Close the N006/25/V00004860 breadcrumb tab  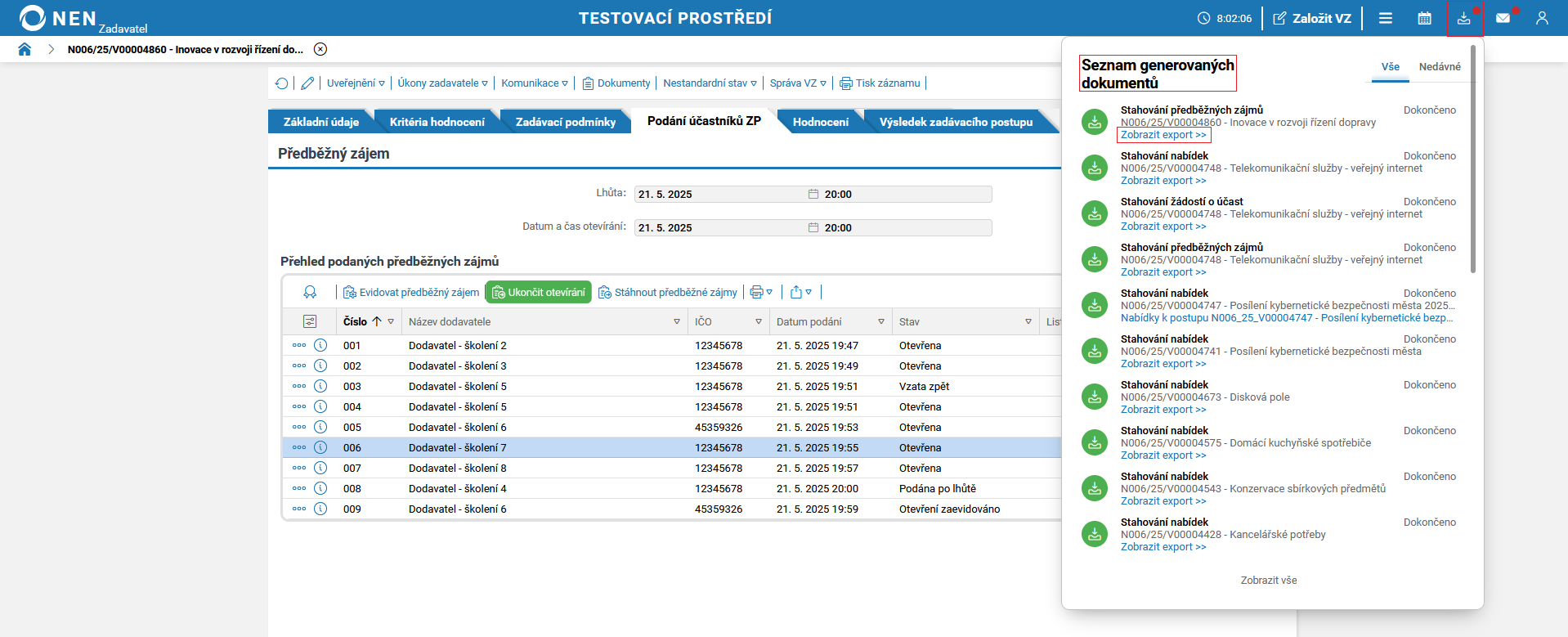point(320,49)
